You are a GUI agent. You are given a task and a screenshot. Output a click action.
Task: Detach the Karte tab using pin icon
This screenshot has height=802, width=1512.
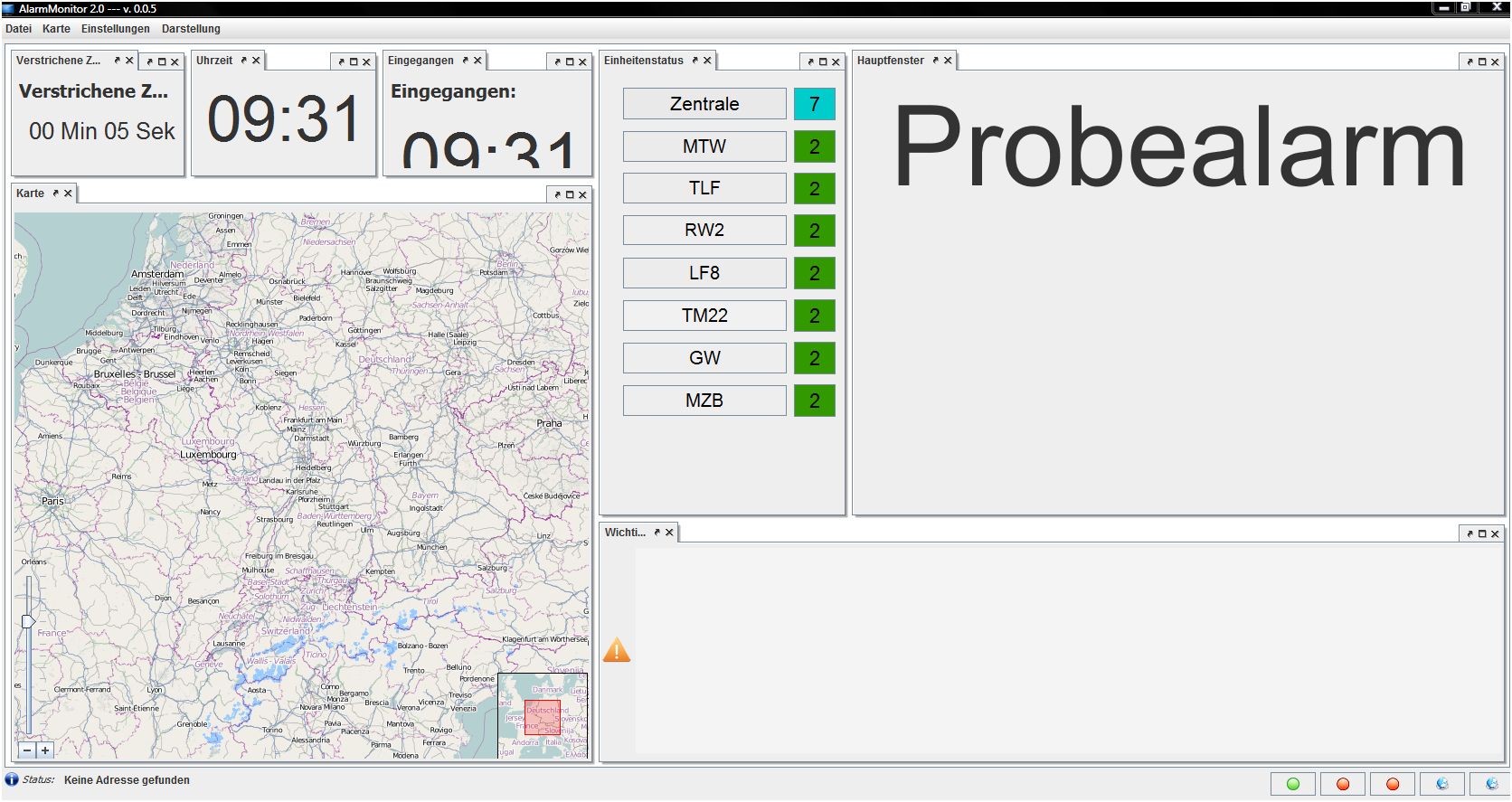coord(55,193)
